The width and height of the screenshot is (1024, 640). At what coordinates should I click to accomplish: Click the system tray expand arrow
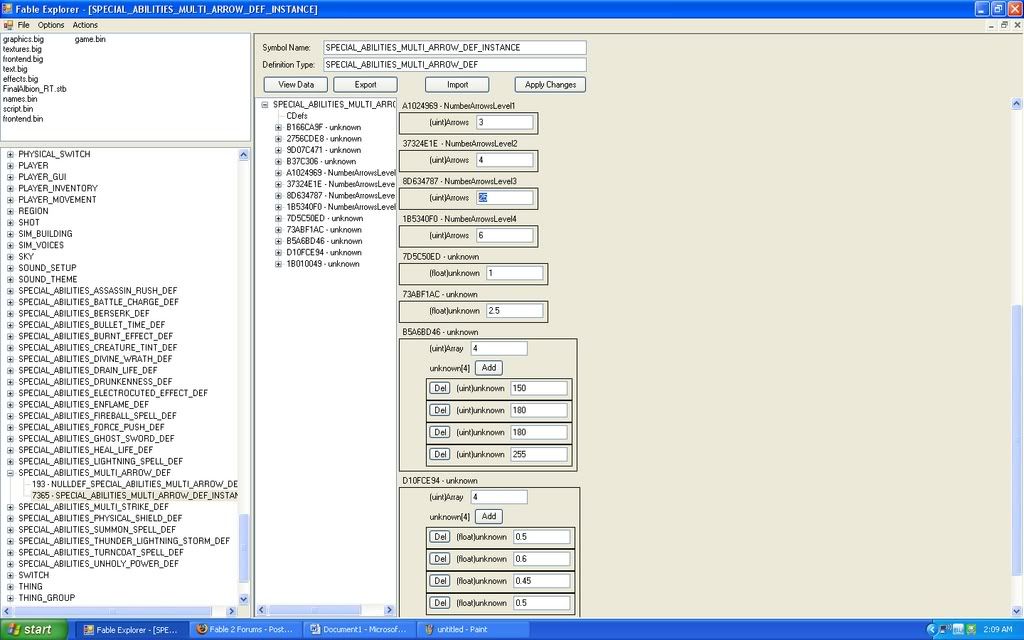pos(931,630)
